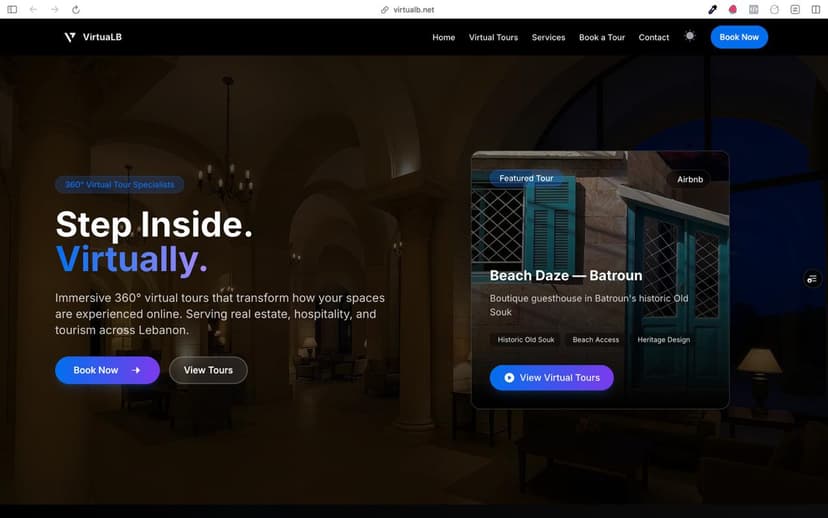Viewport: 828px width, 518px height.
Task: Go forward with the browser forward arrow
Action: click(54, 9)
